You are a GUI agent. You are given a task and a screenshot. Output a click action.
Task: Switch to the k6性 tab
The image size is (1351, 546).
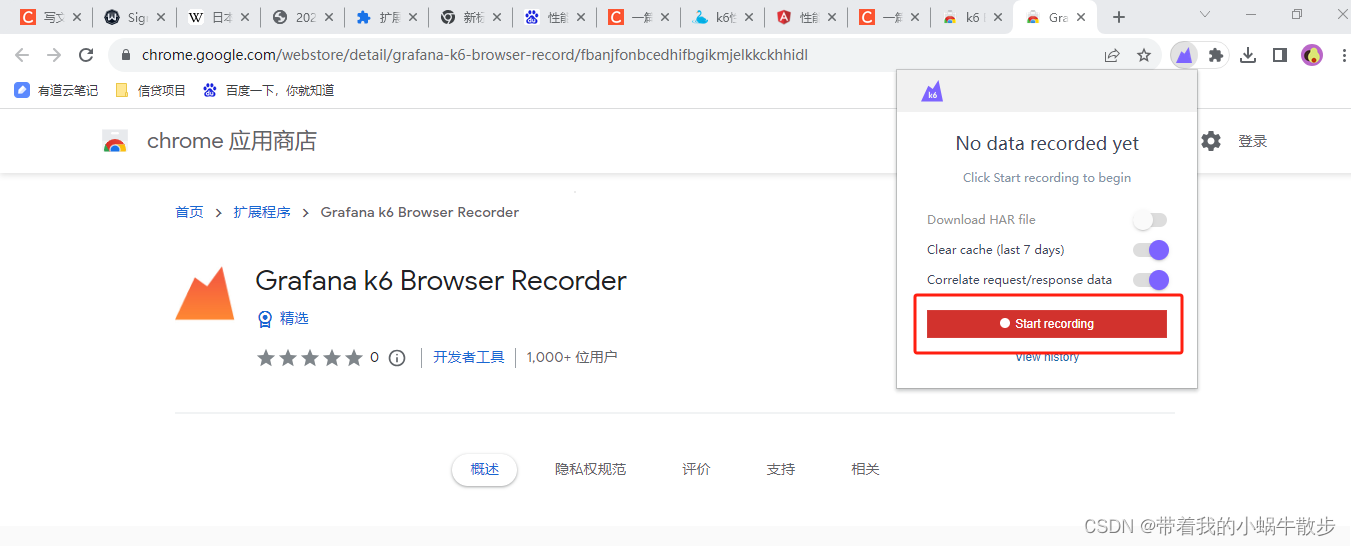click(722, 17)
